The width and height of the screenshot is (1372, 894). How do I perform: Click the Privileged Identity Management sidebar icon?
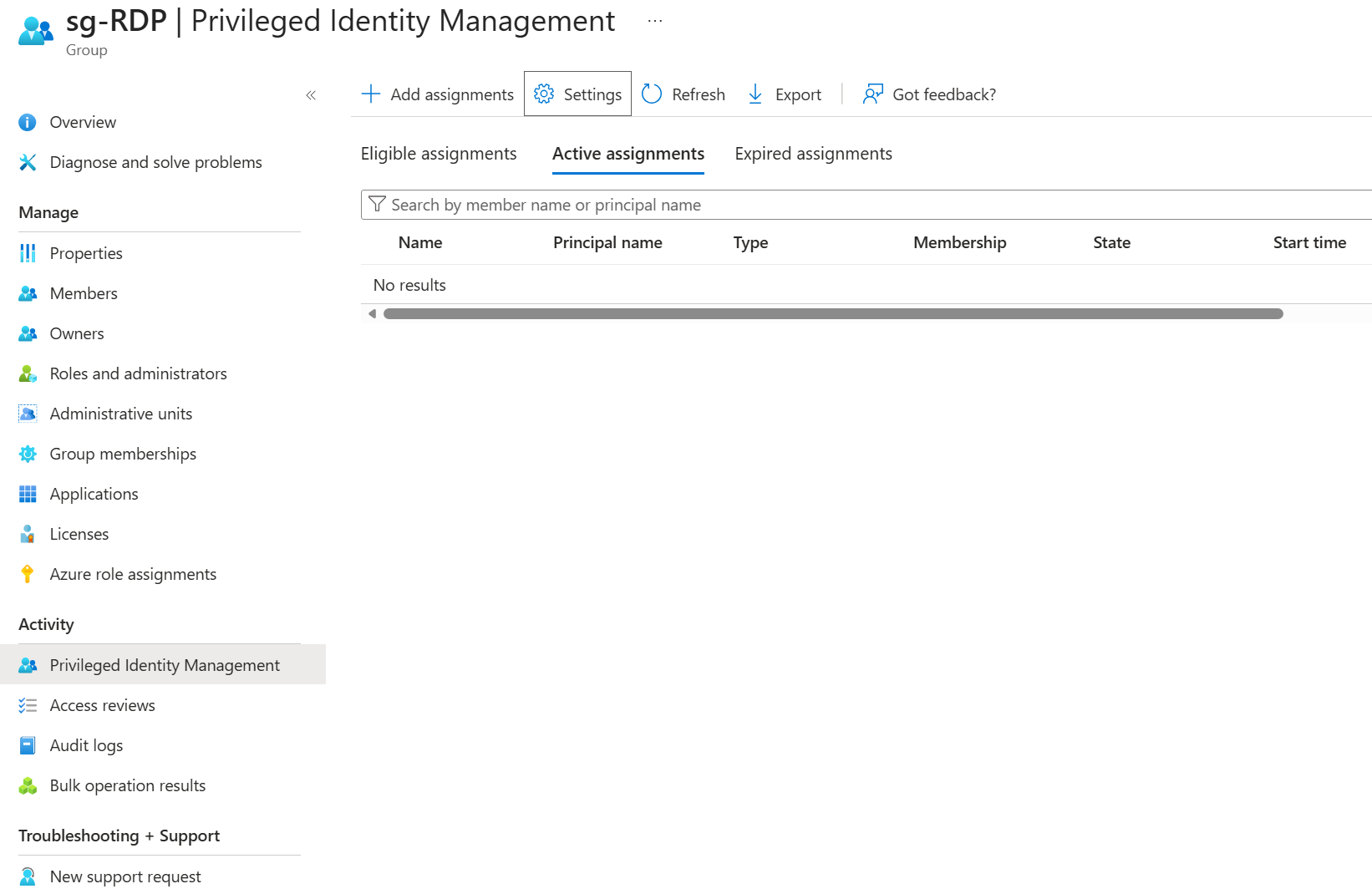(x=28, y=665)
